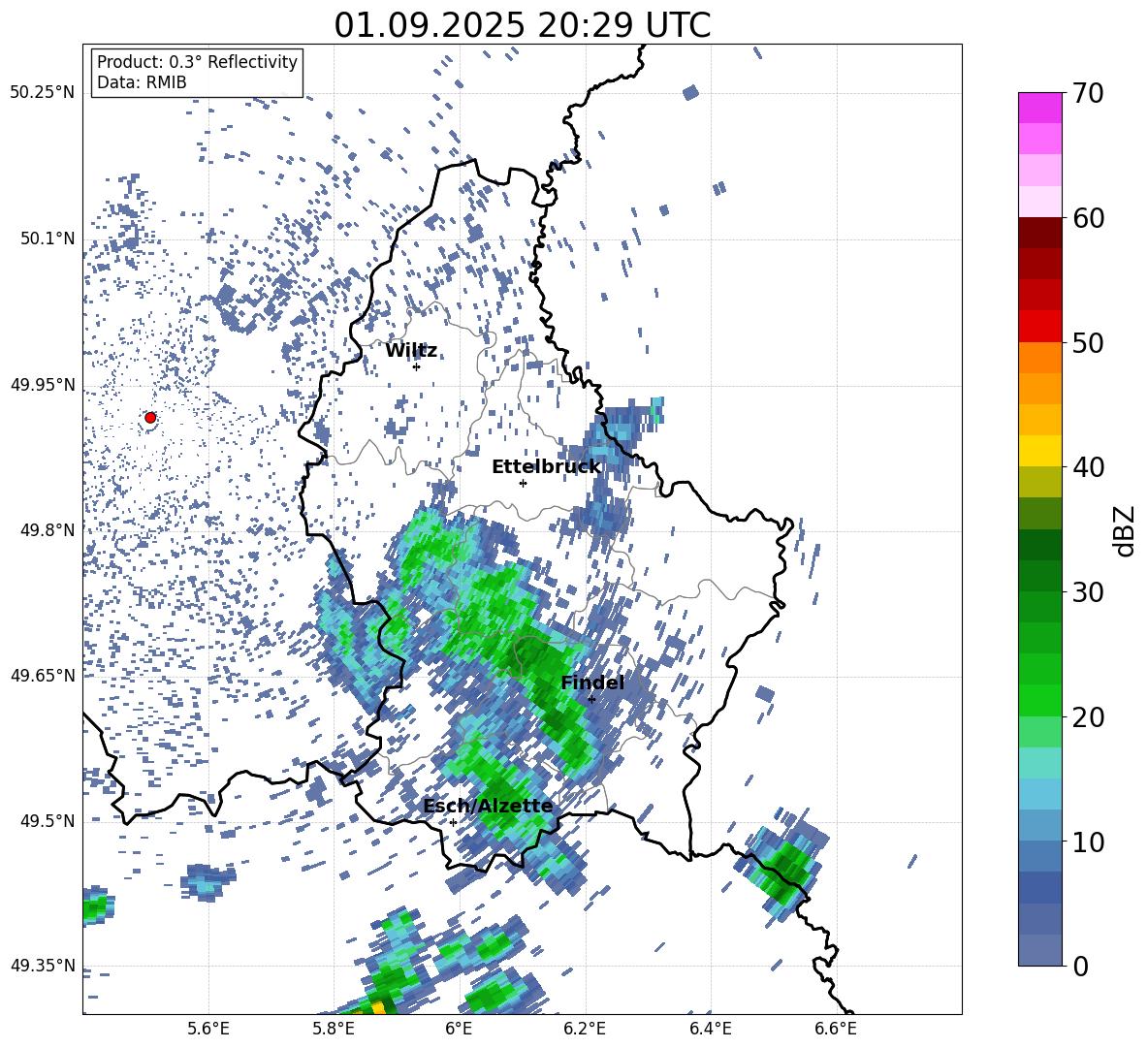Click the 6.6°E longitude label
1148x1048 pixels.
point(836,1029)
